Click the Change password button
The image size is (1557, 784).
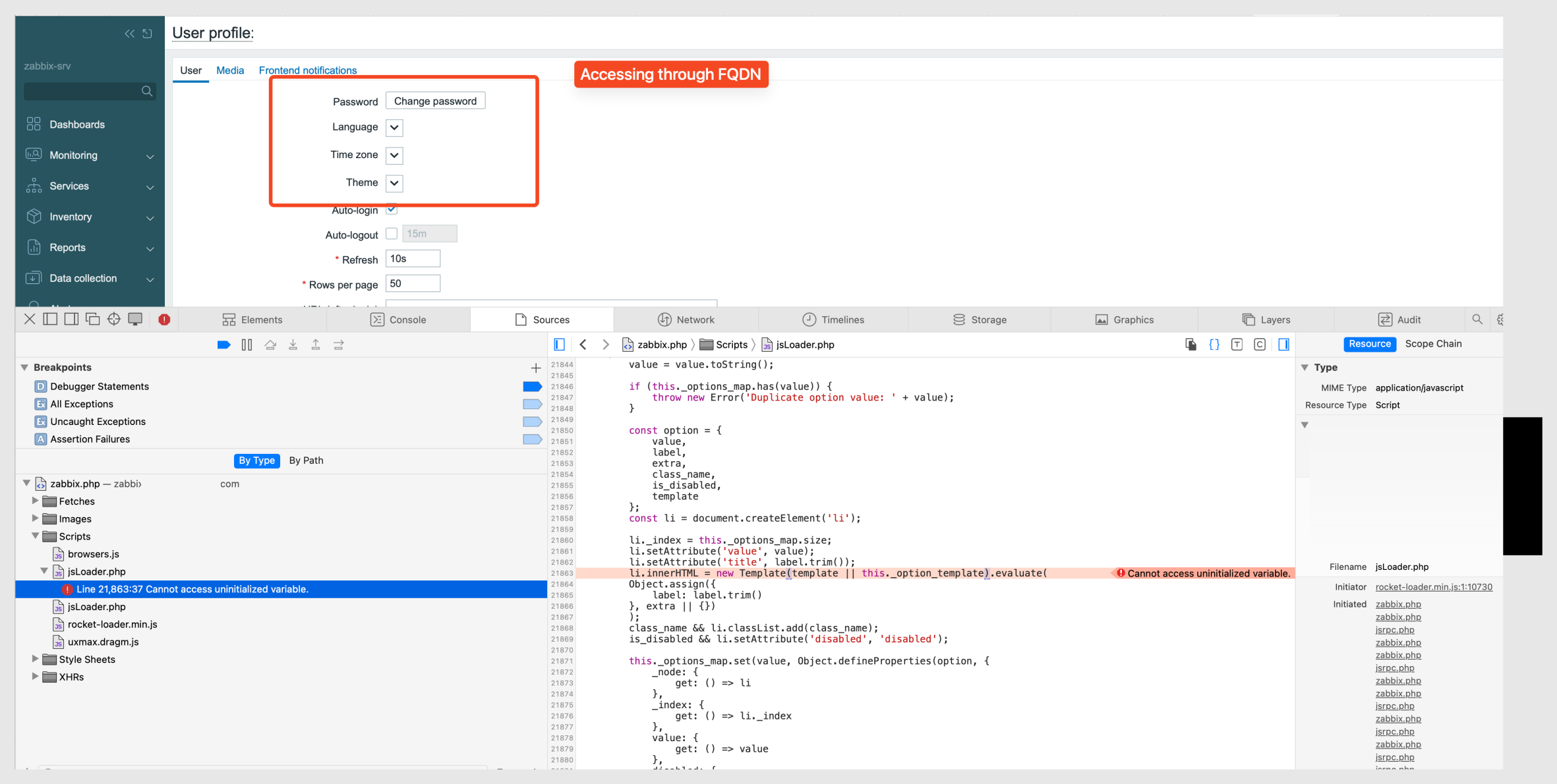435,101
